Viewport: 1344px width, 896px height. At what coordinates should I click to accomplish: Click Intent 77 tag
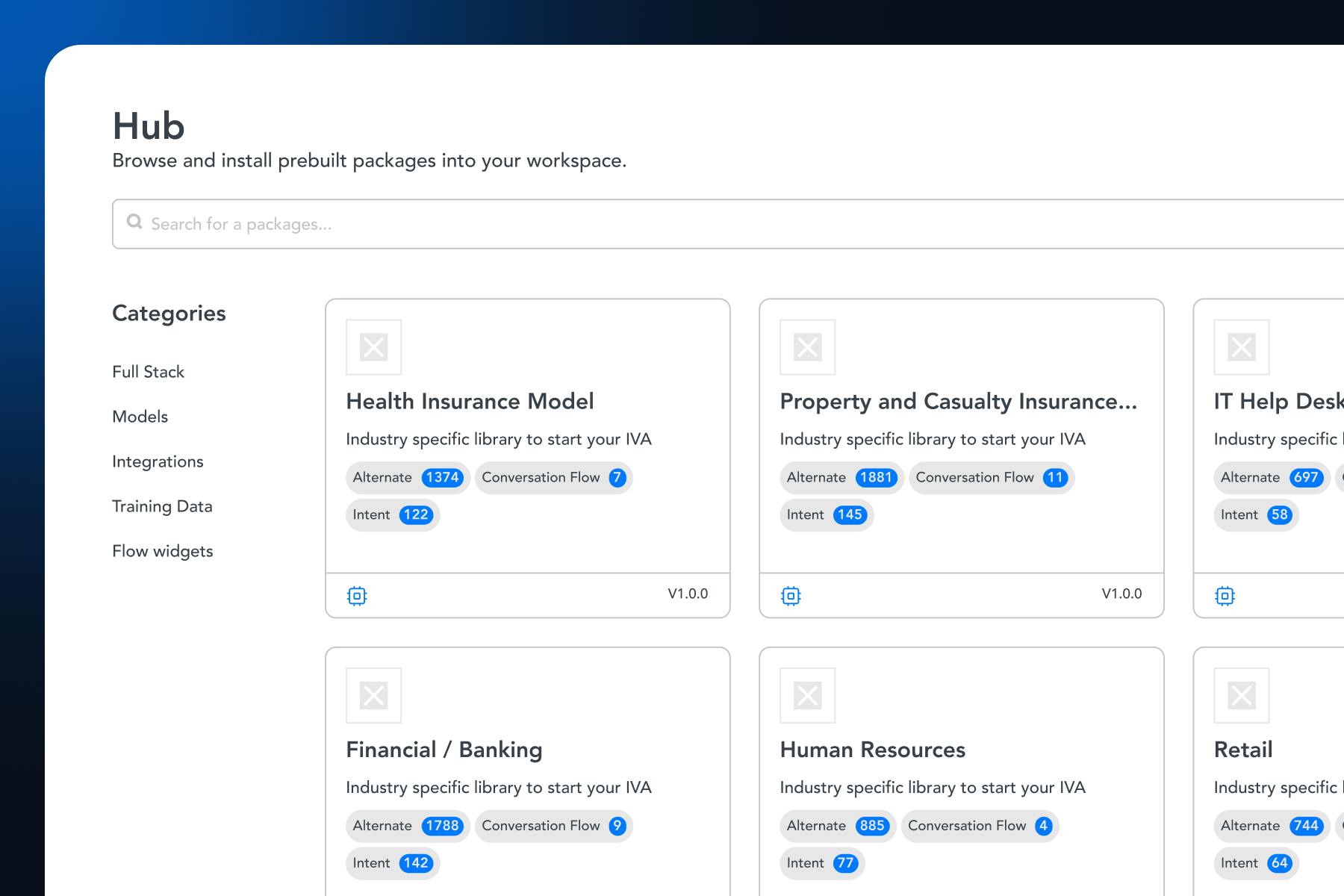[822, 863]
